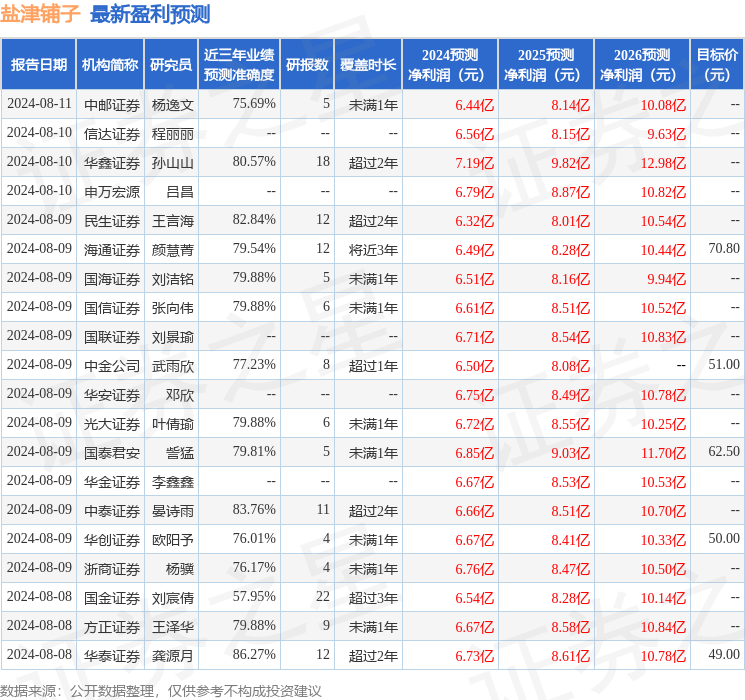Viewport: 745px width, 700px height.
Task: Click researcher name 杨逸文
Action: pos(172,105)
